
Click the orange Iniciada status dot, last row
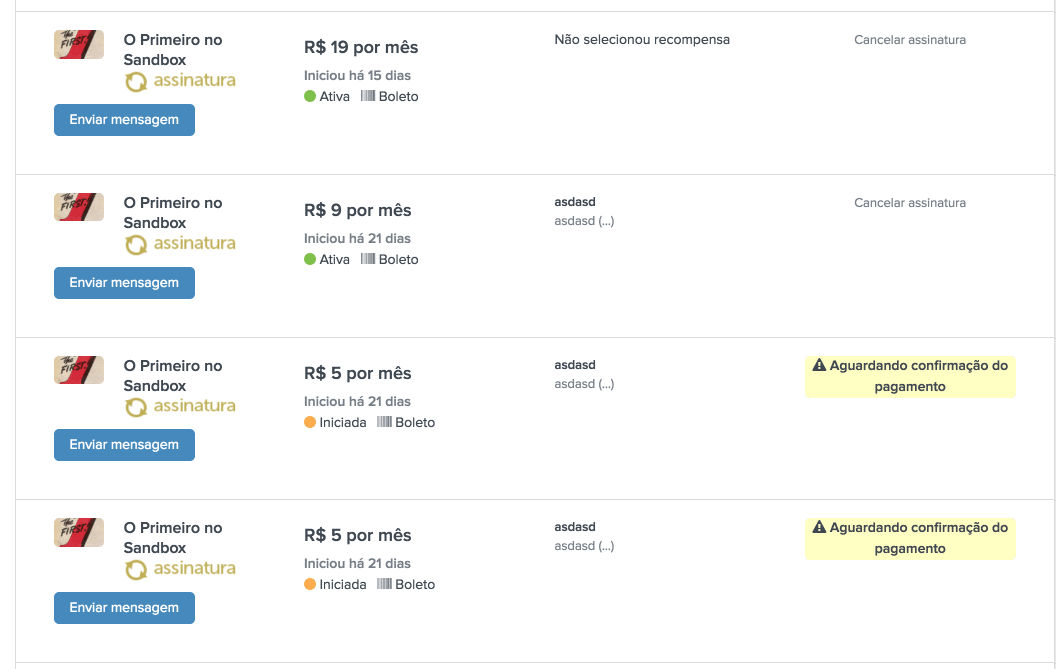tap(310, 585)
